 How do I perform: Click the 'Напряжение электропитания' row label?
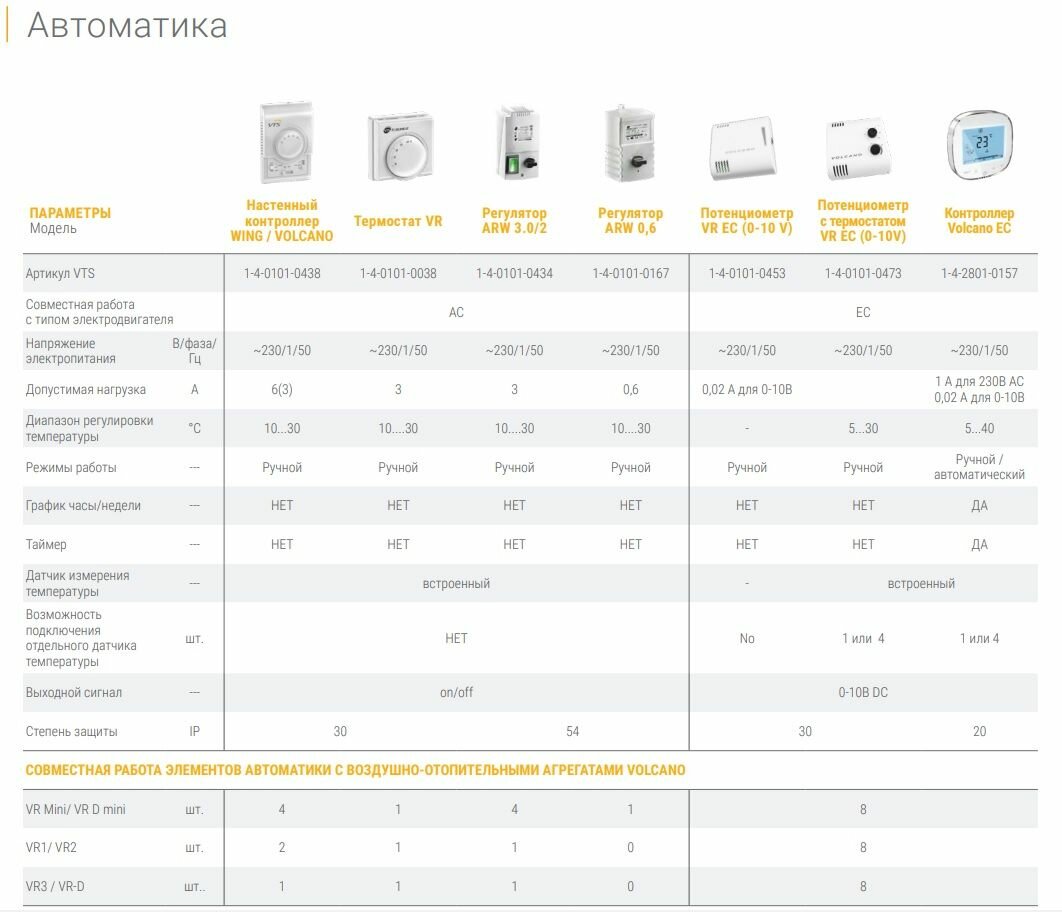pyautogui.click(x=70, y=351)
